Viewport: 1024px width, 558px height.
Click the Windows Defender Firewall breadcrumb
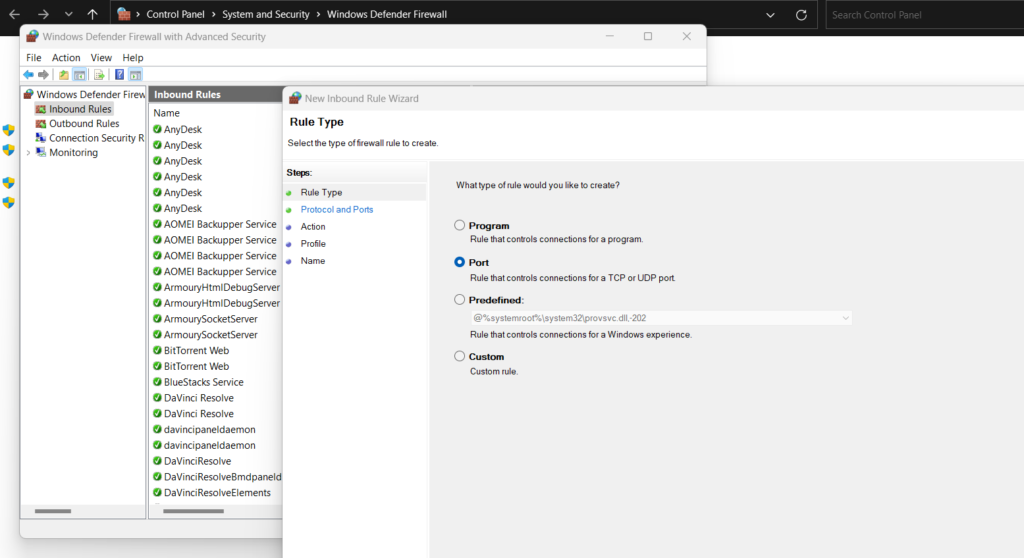pos(387,14)
